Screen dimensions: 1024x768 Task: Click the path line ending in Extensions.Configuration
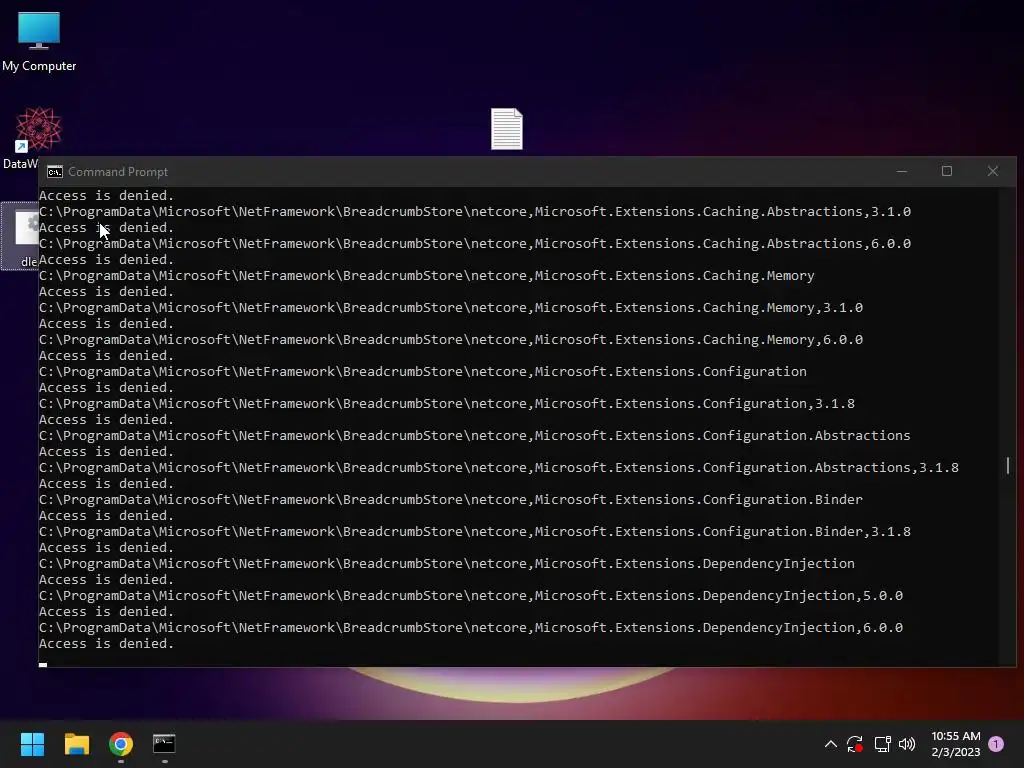click(423, 372)
